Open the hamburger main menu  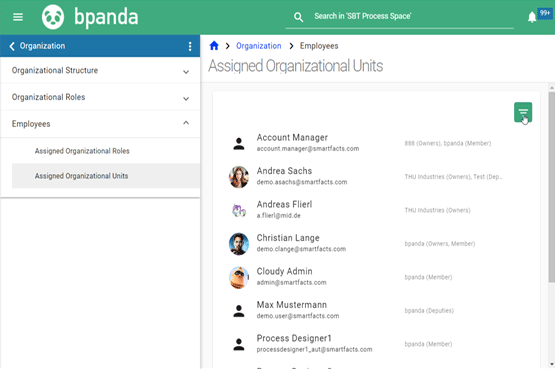tap(18, 17)
